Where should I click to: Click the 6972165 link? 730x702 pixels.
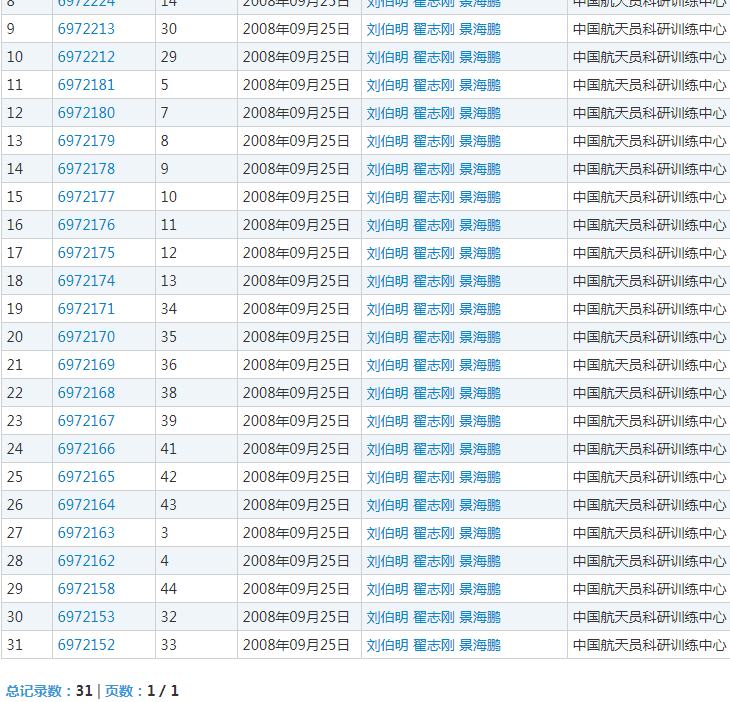[x=86, y=477]
